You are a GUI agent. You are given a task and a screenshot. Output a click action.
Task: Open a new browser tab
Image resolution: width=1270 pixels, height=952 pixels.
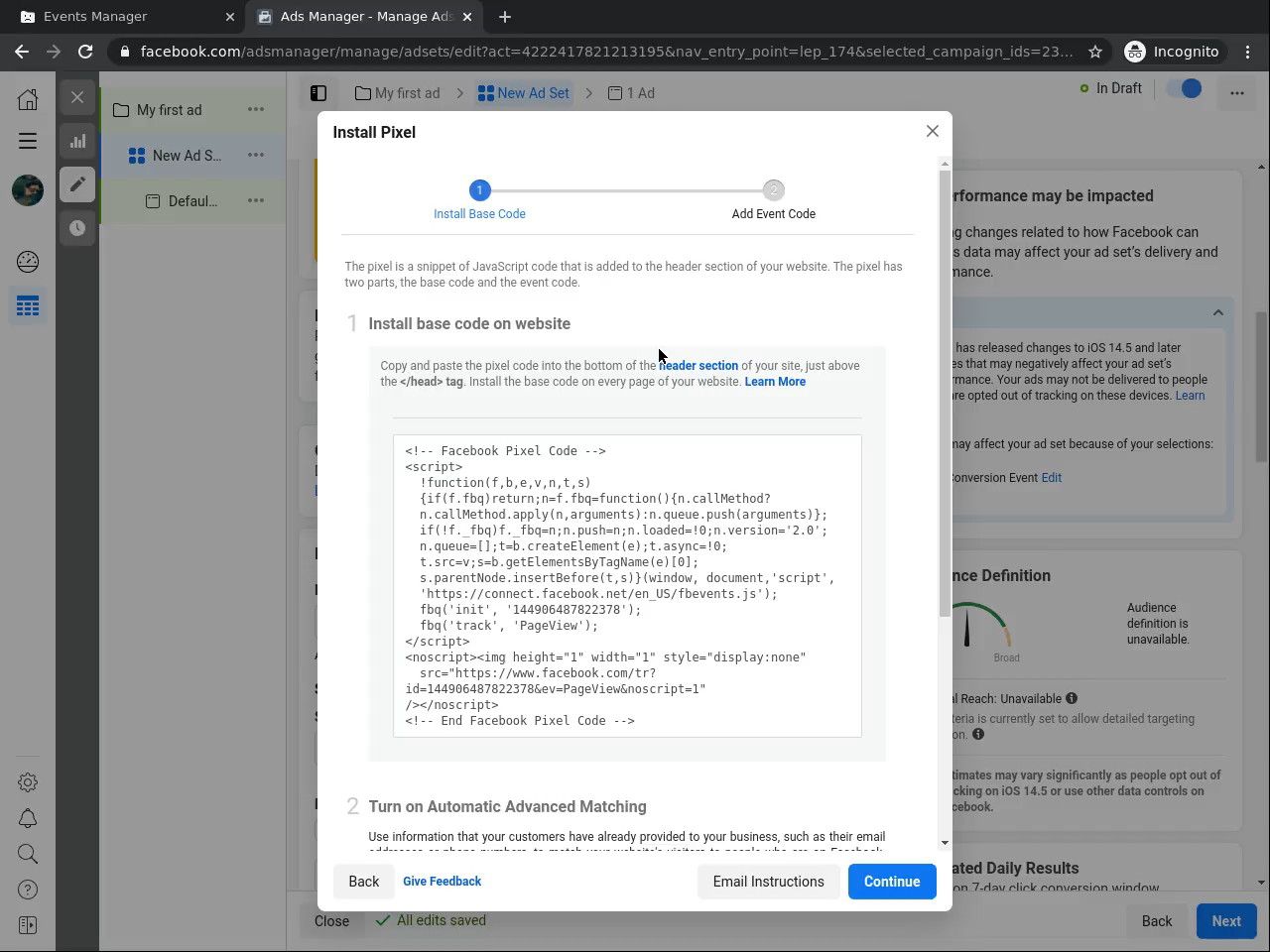tap(505, 17)
